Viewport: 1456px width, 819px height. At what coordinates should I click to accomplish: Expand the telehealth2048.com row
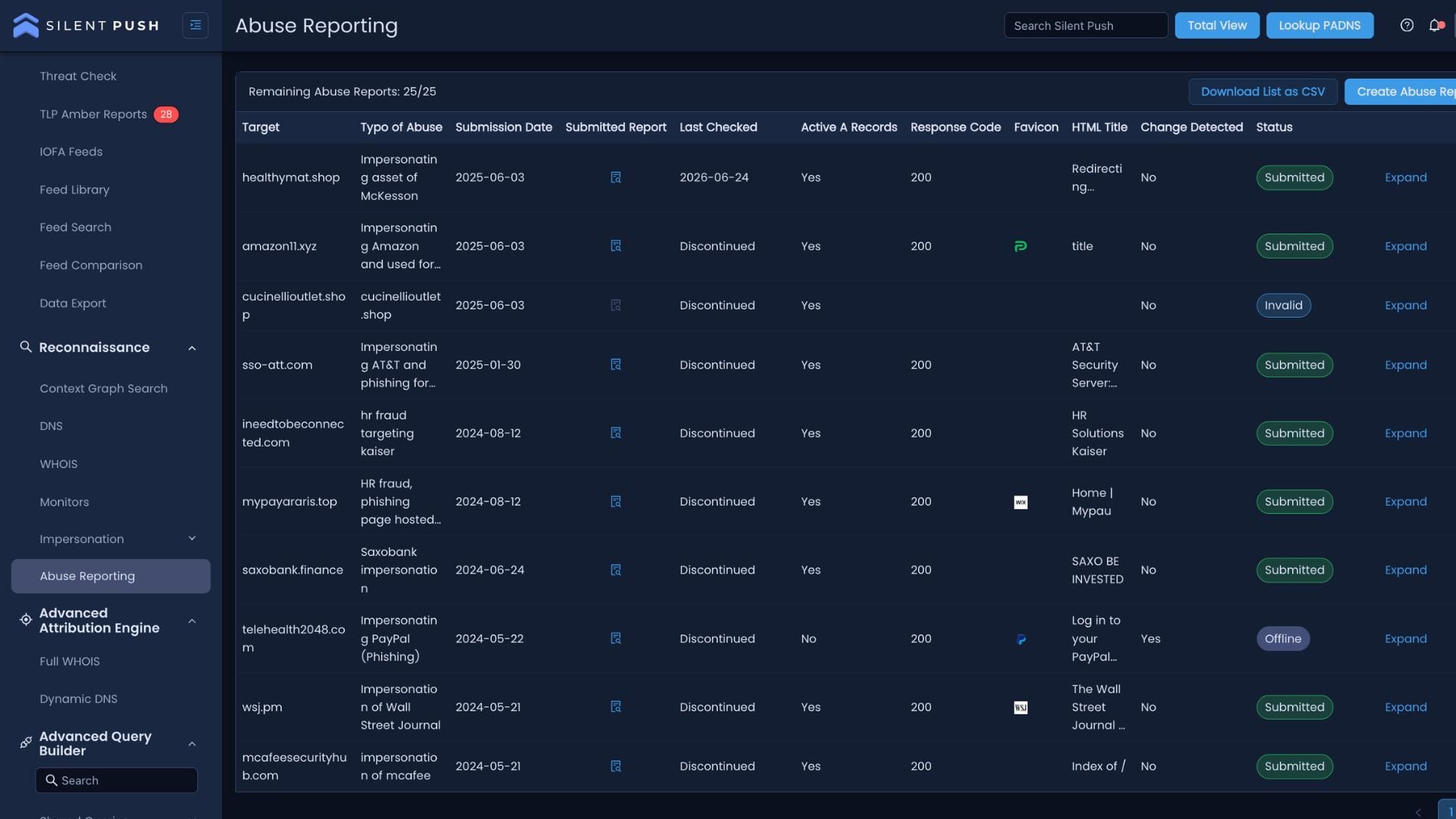(x=1405, y=639)
